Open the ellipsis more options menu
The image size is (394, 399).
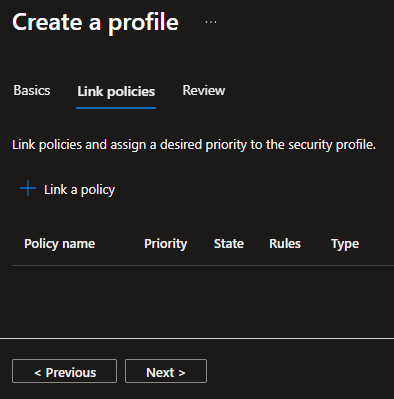point(211,22)
